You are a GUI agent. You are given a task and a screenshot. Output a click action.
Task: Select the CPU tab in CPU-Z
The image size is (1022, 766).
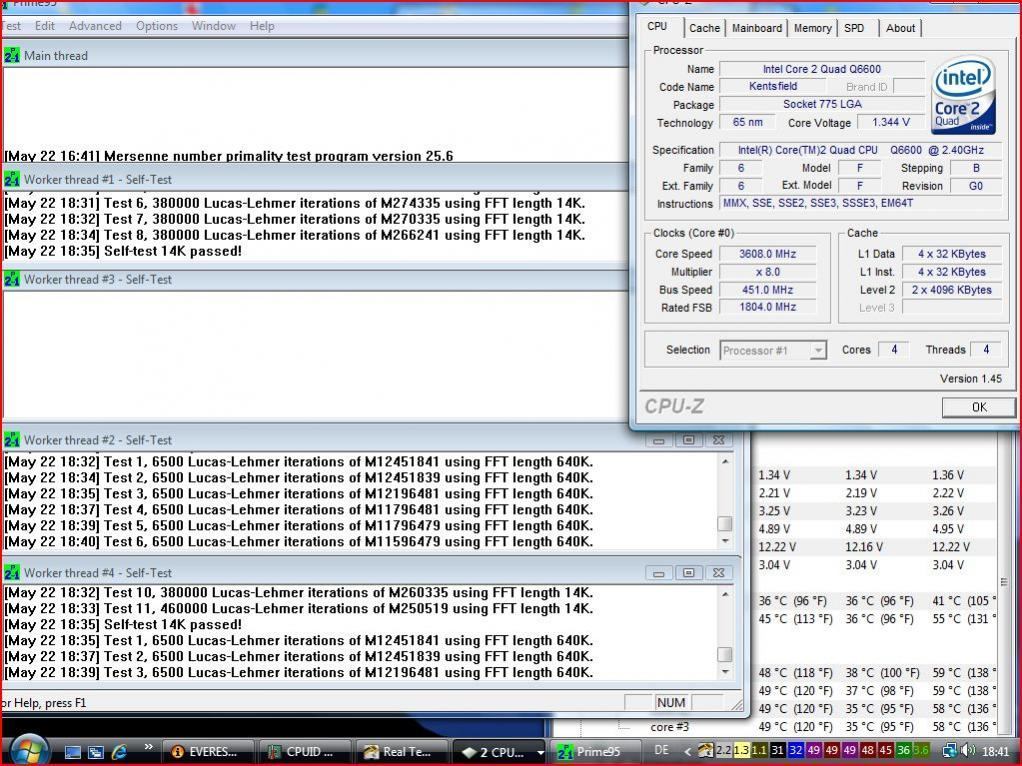click(x=658, y=27)
